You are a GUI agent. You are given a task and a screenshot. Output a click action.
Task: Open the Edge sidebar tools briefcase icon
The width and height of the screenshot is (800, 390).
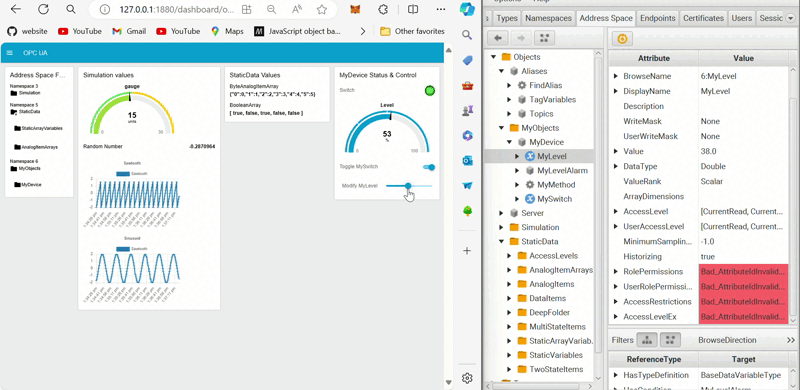(467, 85)
